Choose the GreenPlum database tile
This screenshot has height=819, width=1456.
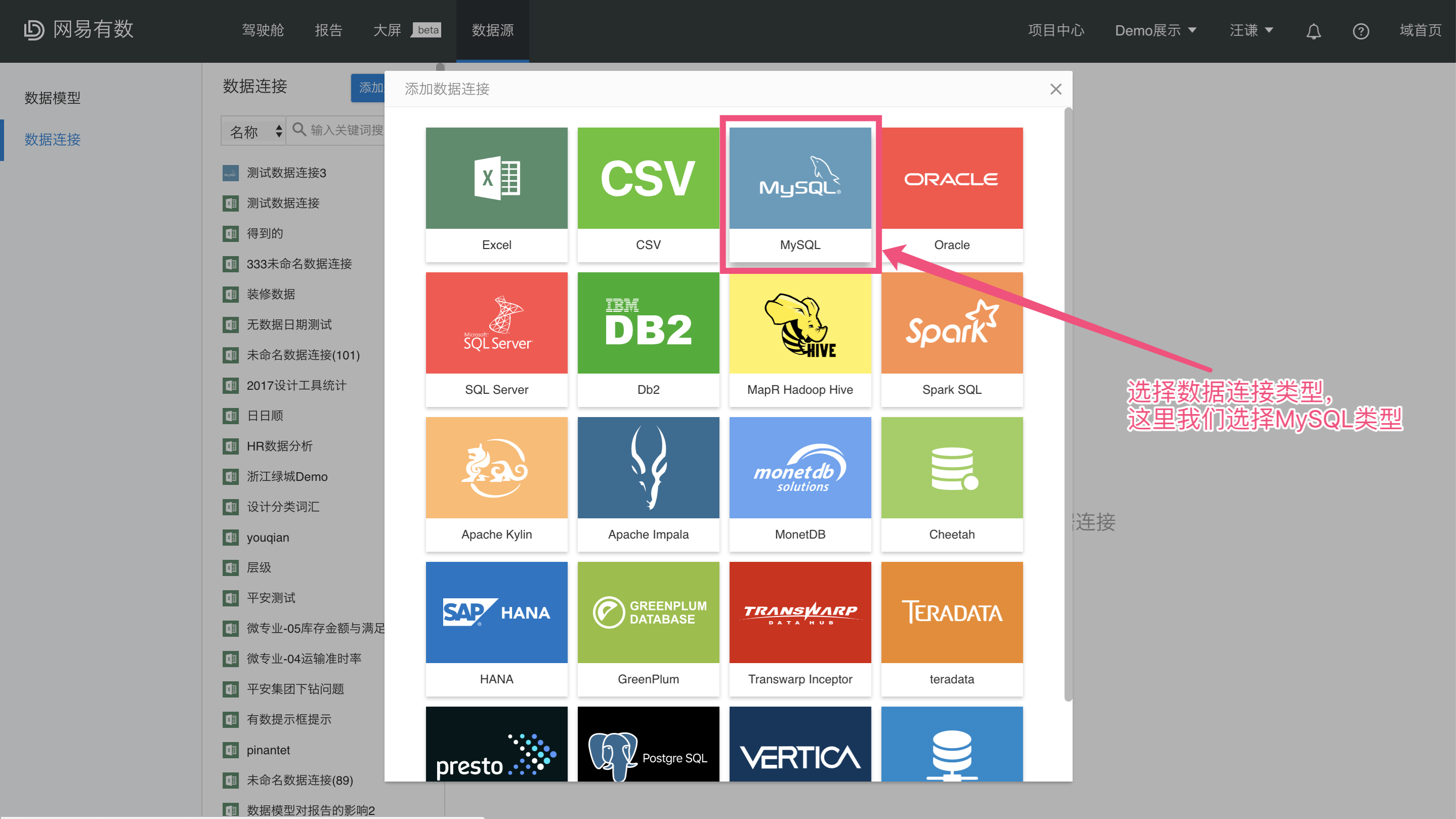pos(648,628)
